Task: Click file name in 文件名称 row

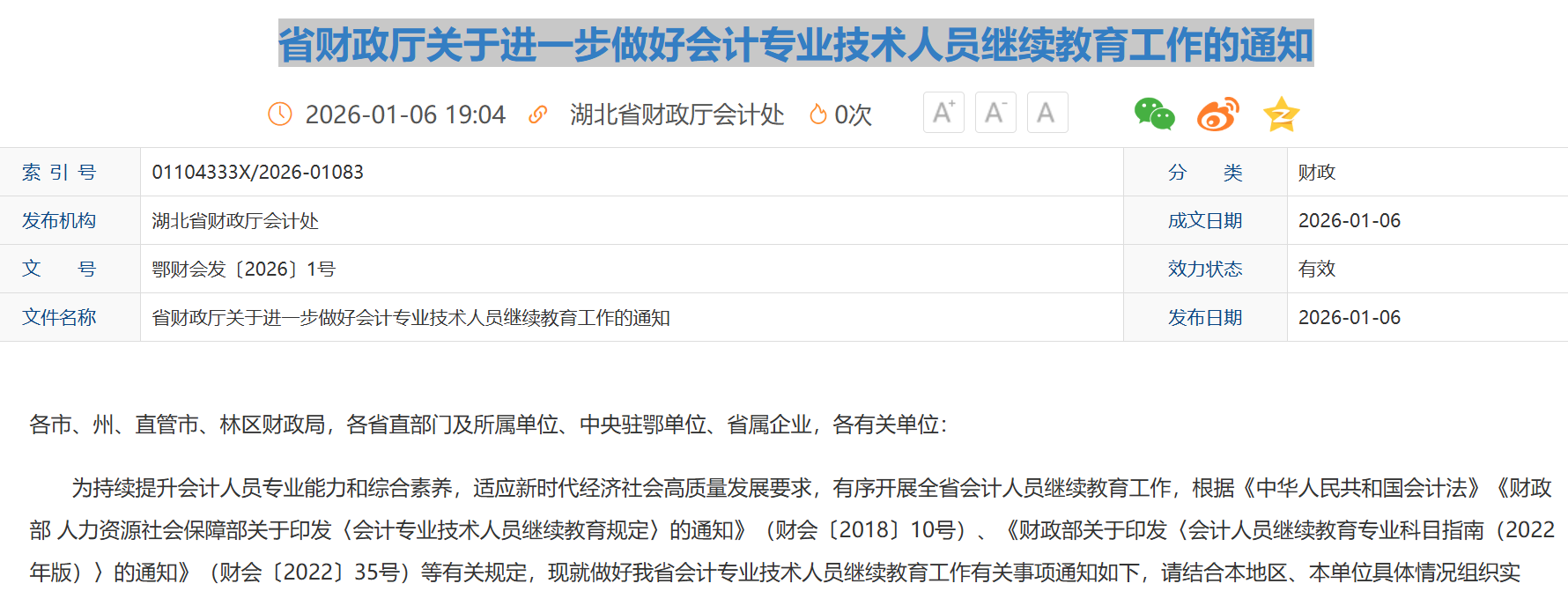Action: tap(410, 318)
